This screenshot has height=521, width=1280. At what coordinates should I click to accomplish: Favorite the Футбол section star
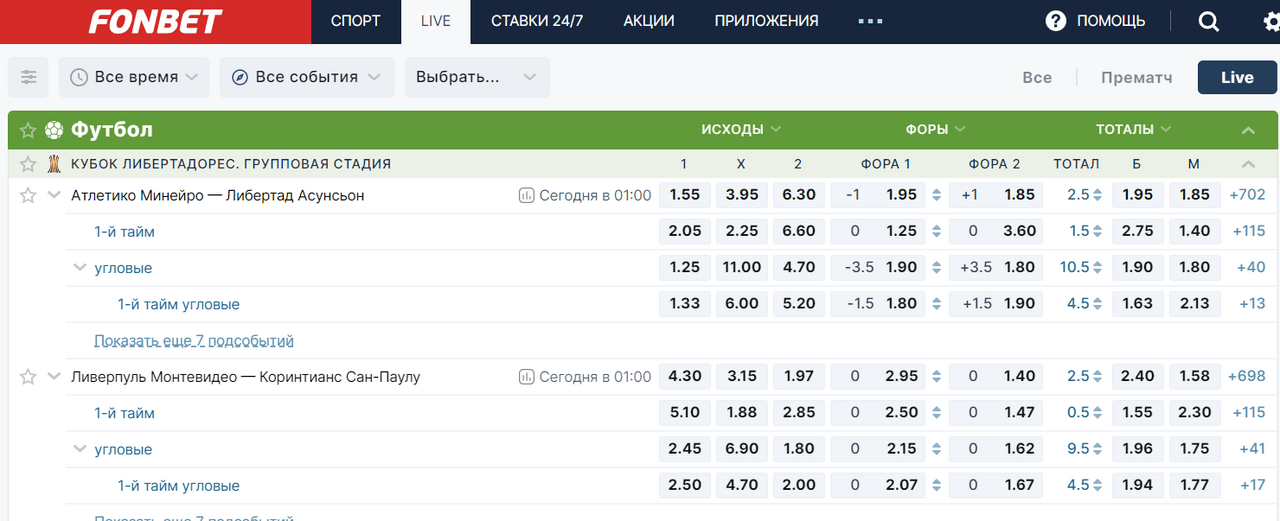pos(28,130)
